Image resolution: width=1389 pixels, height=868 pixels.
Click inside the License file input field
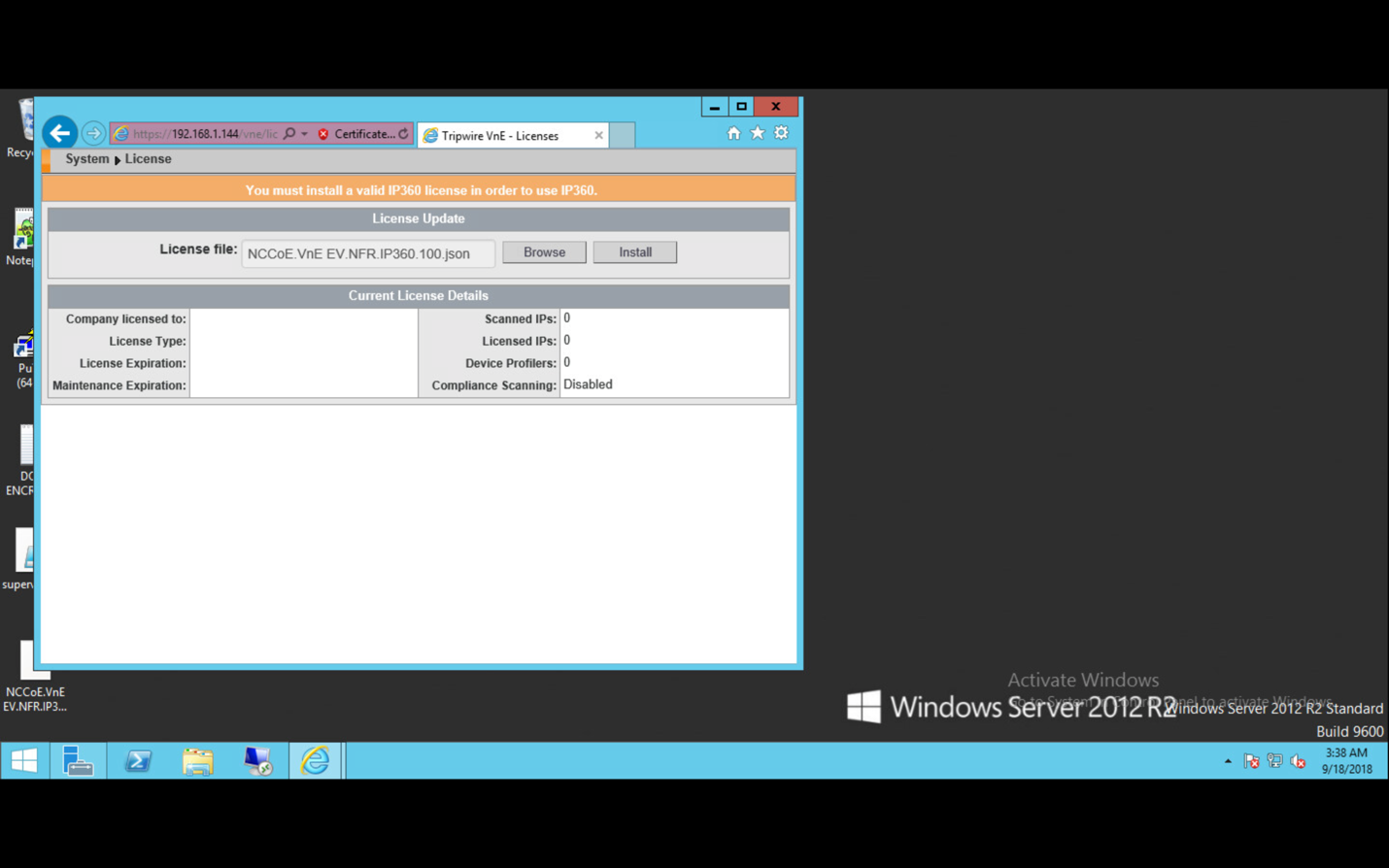click(x=368, y=253)
